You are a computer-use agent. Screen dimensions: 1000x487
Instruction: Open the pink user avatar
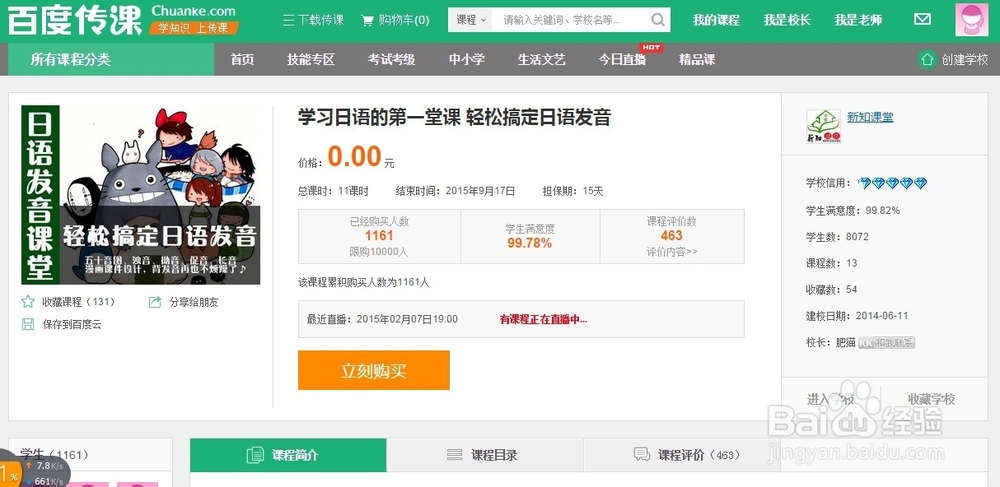tap(971, 20)
